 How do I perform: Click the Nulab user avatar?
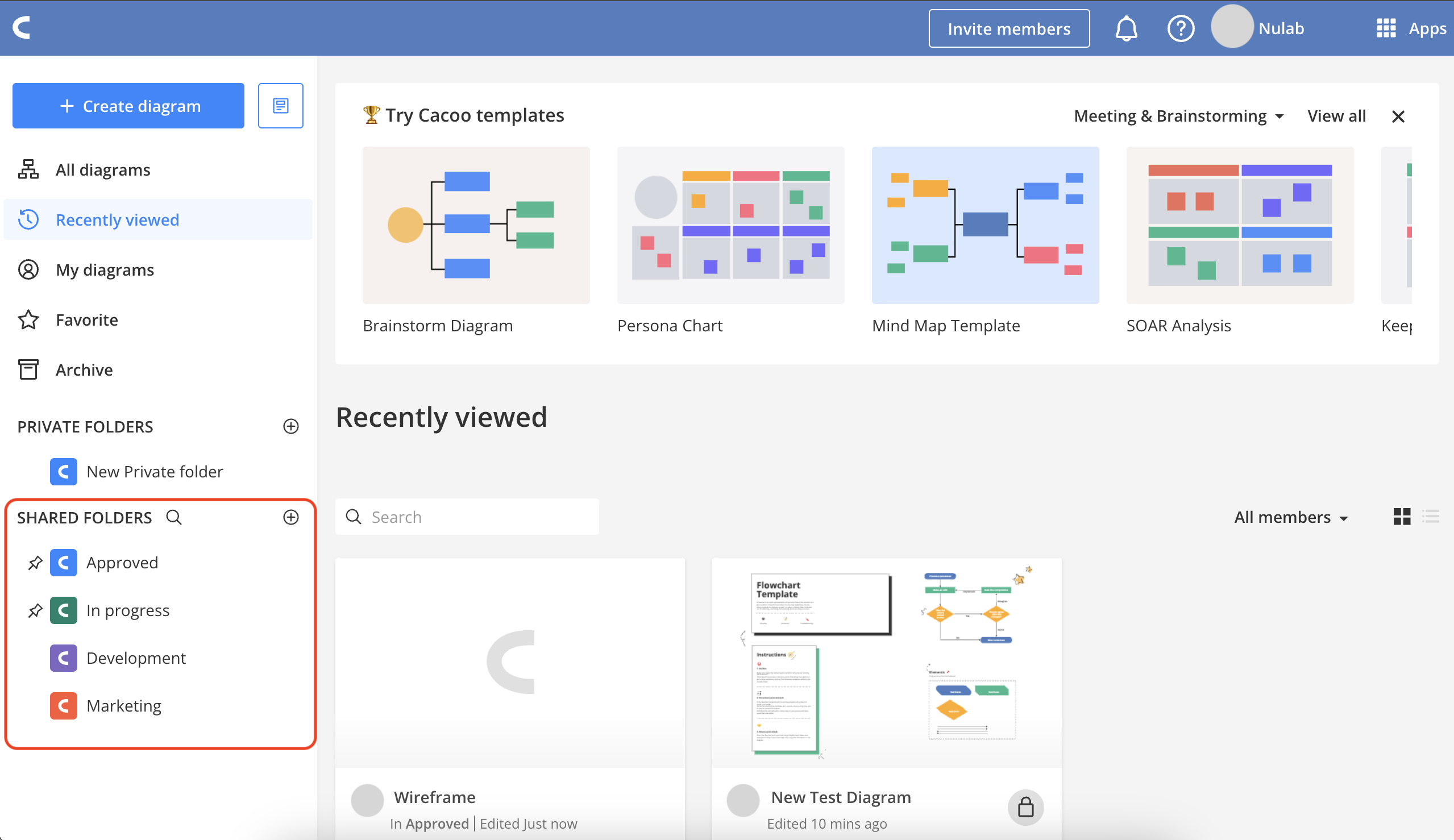click(1231, 27)
